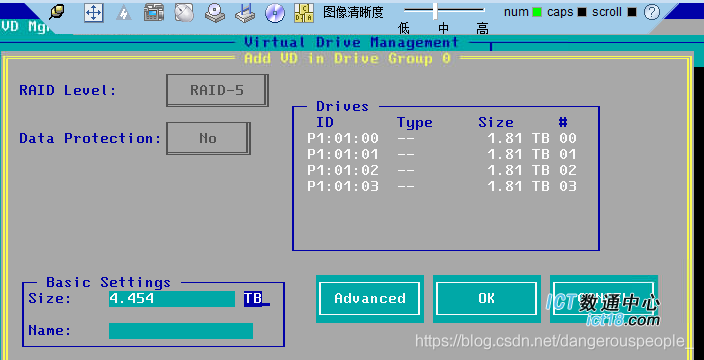Click the Type column header in Drives
704x360 pixels.
[415, 123]
